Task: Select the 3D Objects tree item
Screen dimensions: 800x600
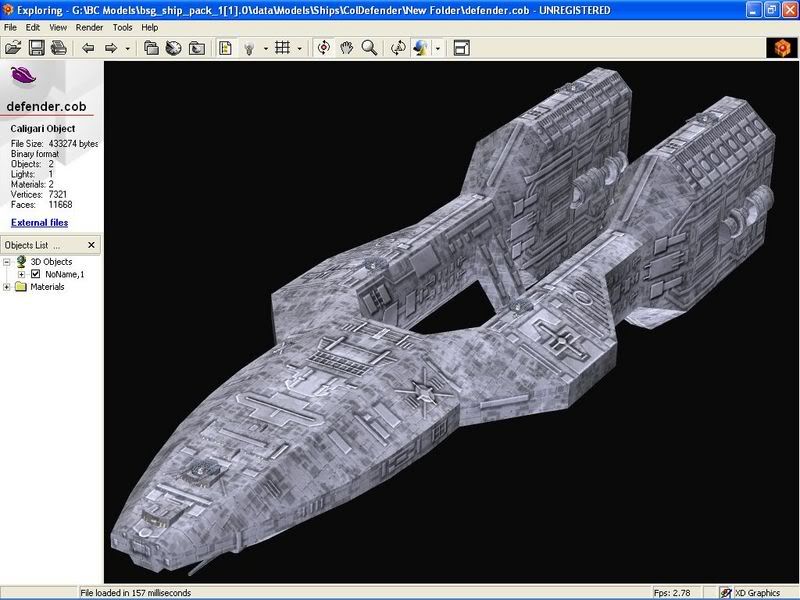Action: click(51, 262)
